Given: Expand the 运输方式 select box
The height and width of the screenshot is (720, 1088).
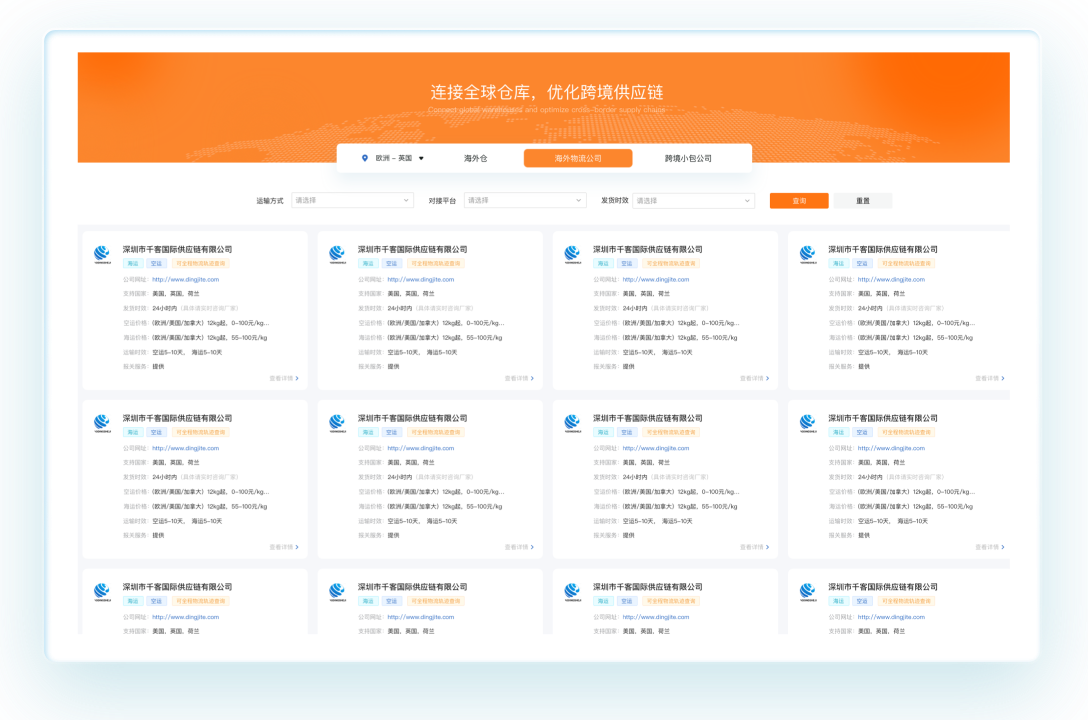Looking at the screenshot, I should coord(352,201).
